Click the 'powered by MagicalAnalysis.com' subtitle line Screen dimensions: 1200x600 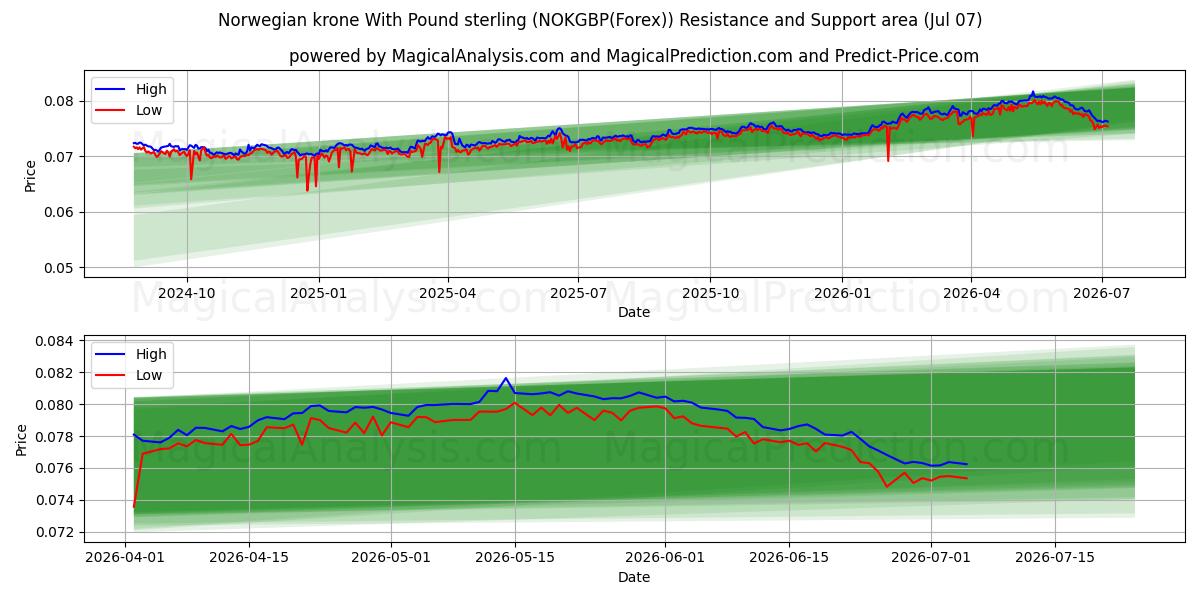(x=634, y=56)
